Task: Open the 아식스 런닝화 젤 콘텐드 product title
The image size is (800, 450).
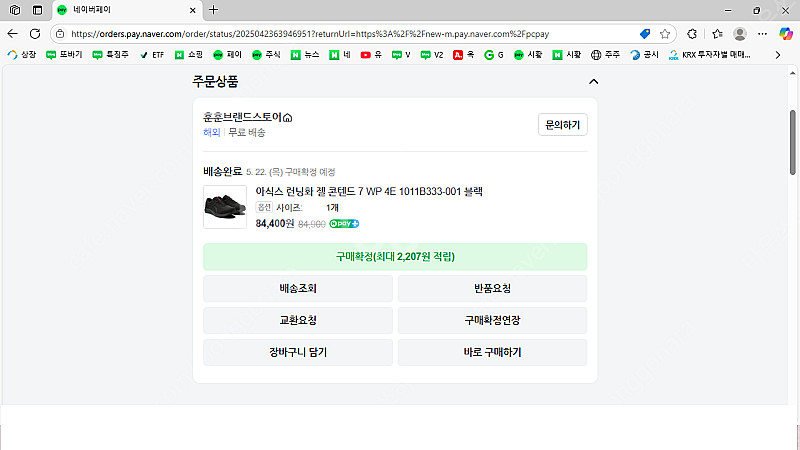Action: (369, 191)
